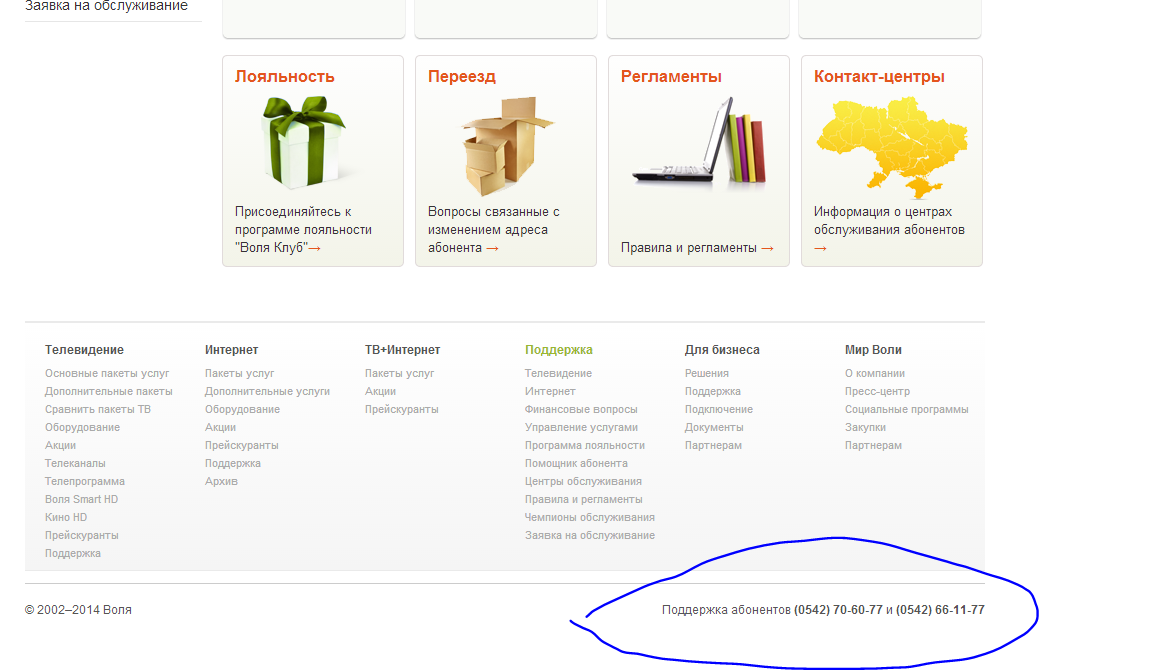Click arrow under Контакт-центры card description

tap(820, 248)
